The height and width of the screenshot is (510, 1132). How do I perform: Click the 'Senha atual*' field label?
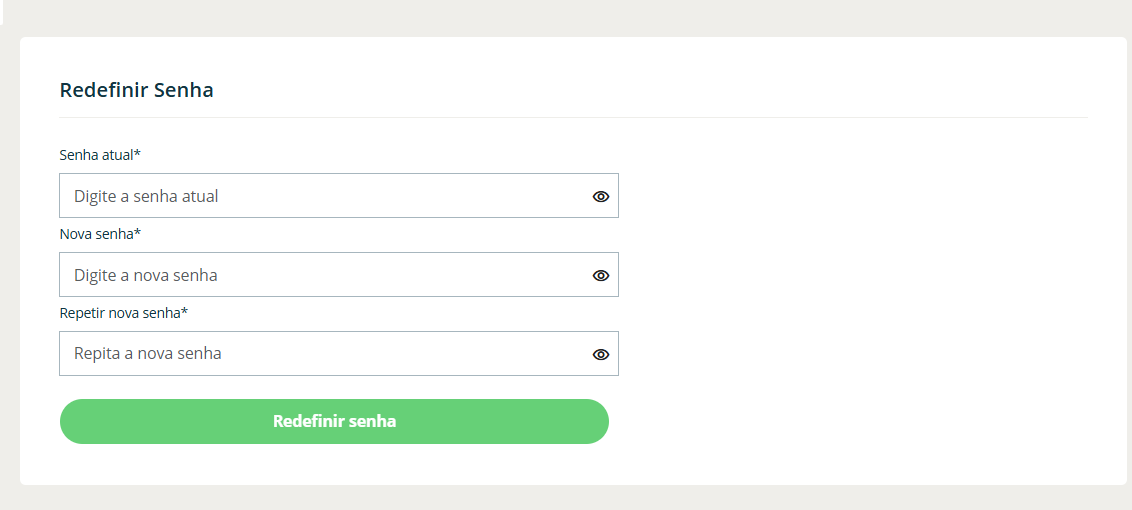pyautogui.click(x=100, y=155)
